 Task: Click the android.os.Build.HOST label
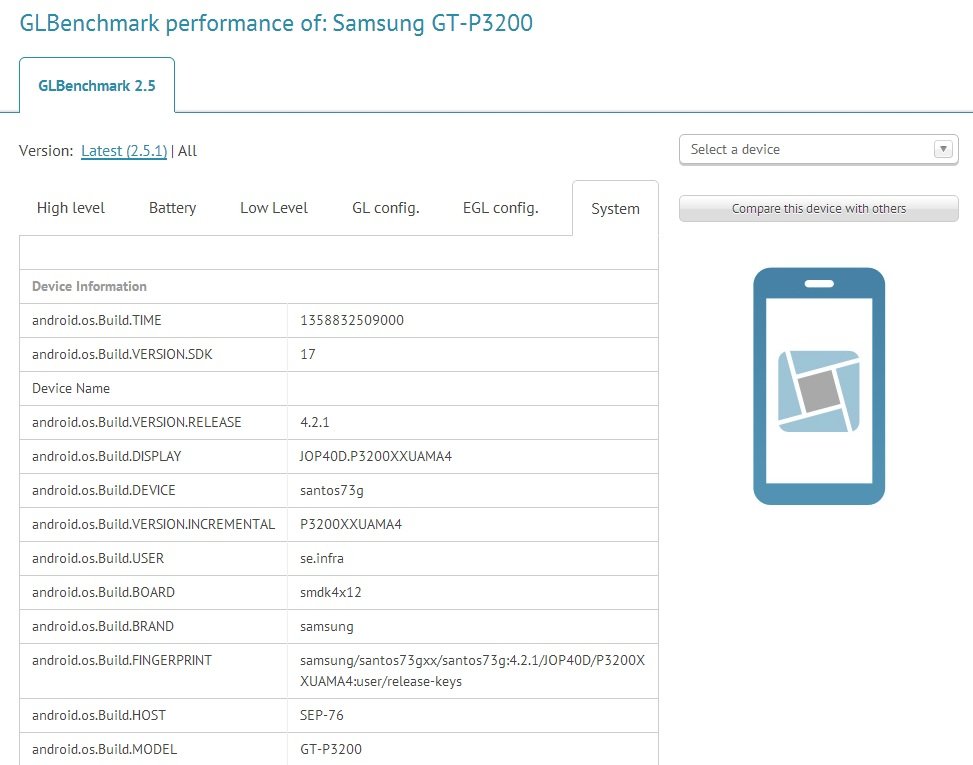[99, 715]
